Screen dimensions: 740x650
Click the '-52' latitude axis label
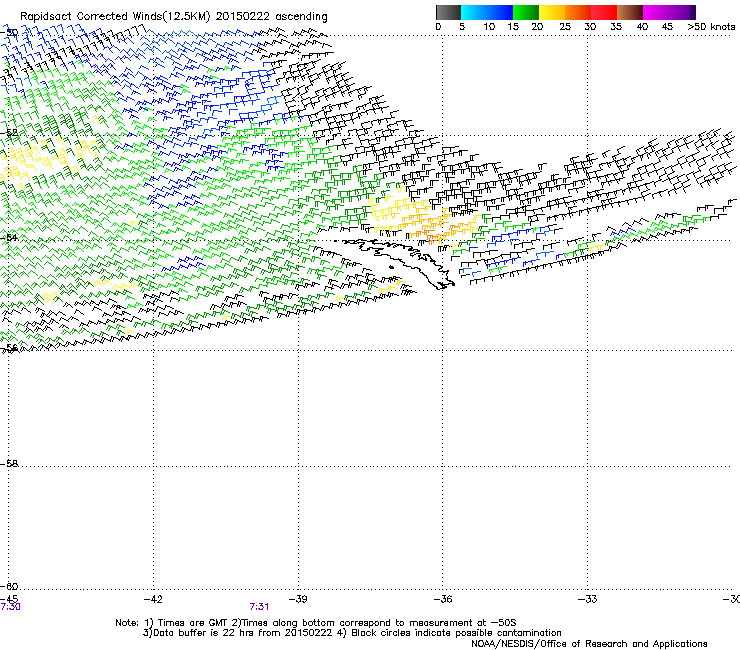click(9, 133)
